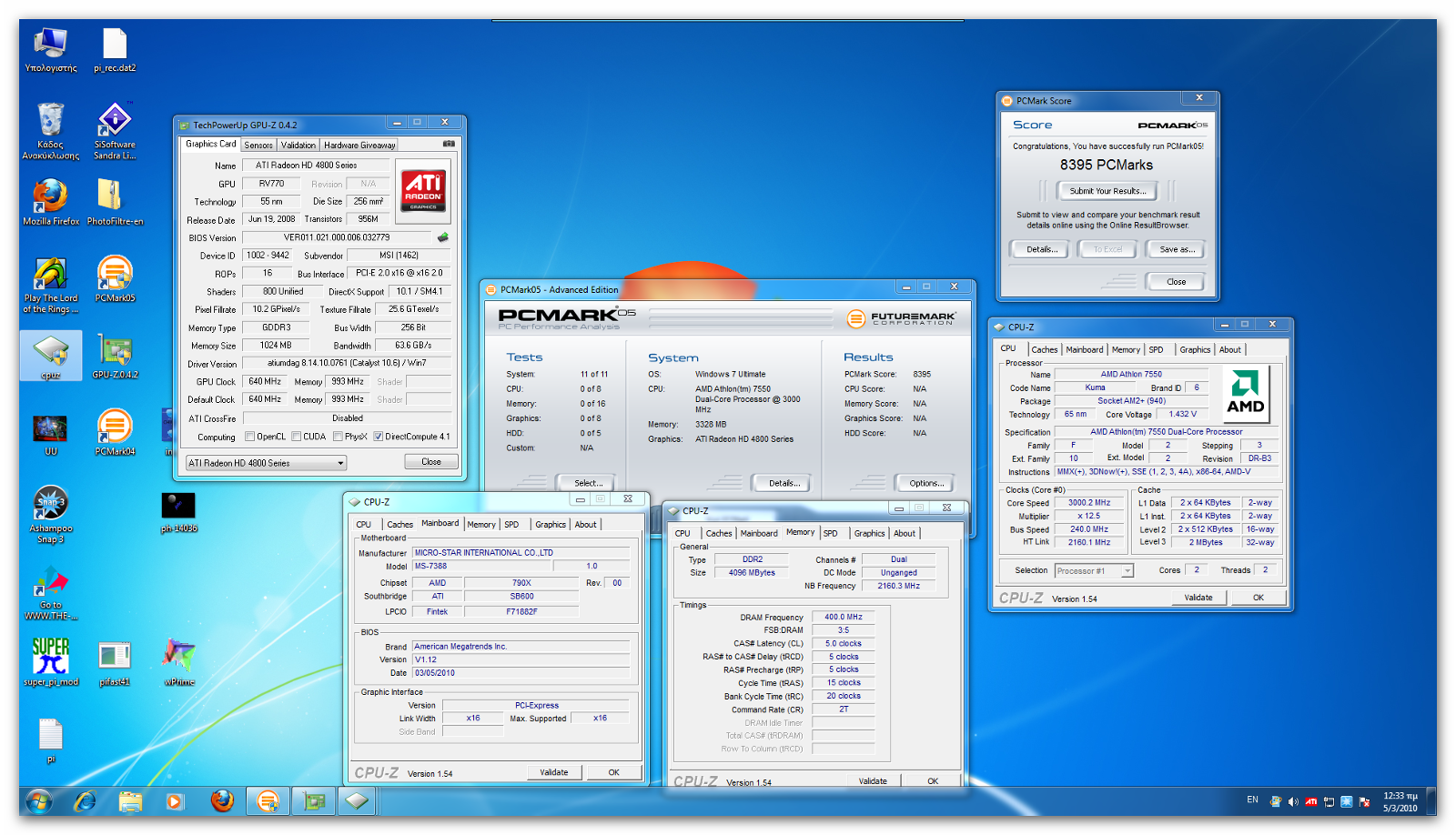Viewport: 1456px width, 835px height.
Task: Click the volume speaker tray icon
Action: pos(1293,801)
